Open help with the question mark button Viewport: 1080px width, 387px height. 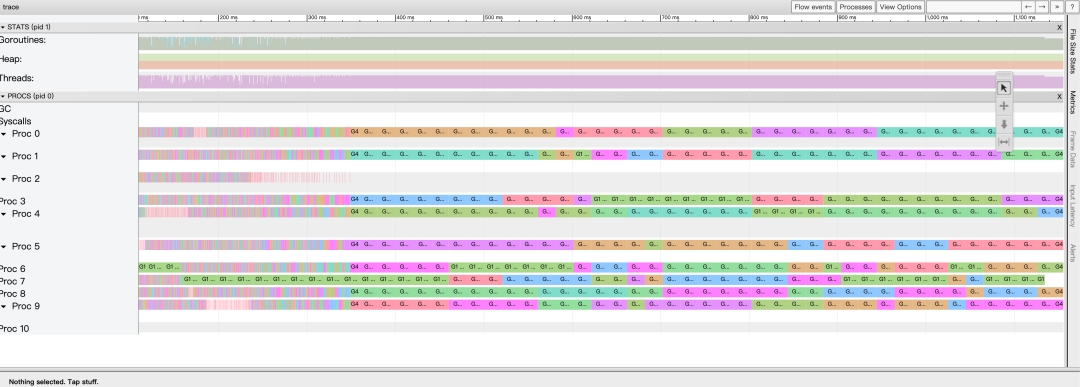[1072, 7]
